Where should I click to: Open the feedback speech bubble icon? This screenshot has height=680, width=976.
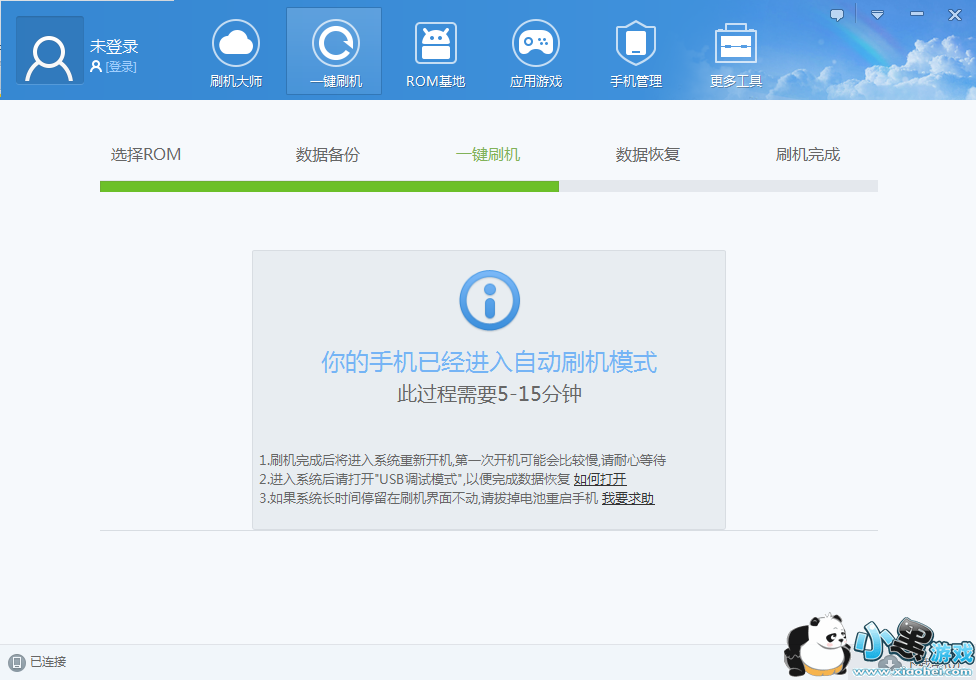pyautogui.click(x=837, y=15)
